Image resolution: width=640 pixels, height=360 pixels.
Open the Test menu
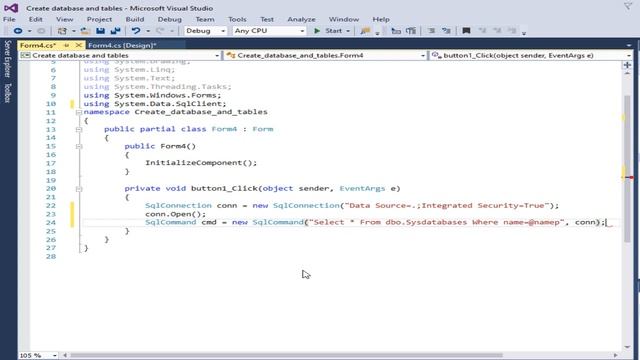(x=267, y=19)
